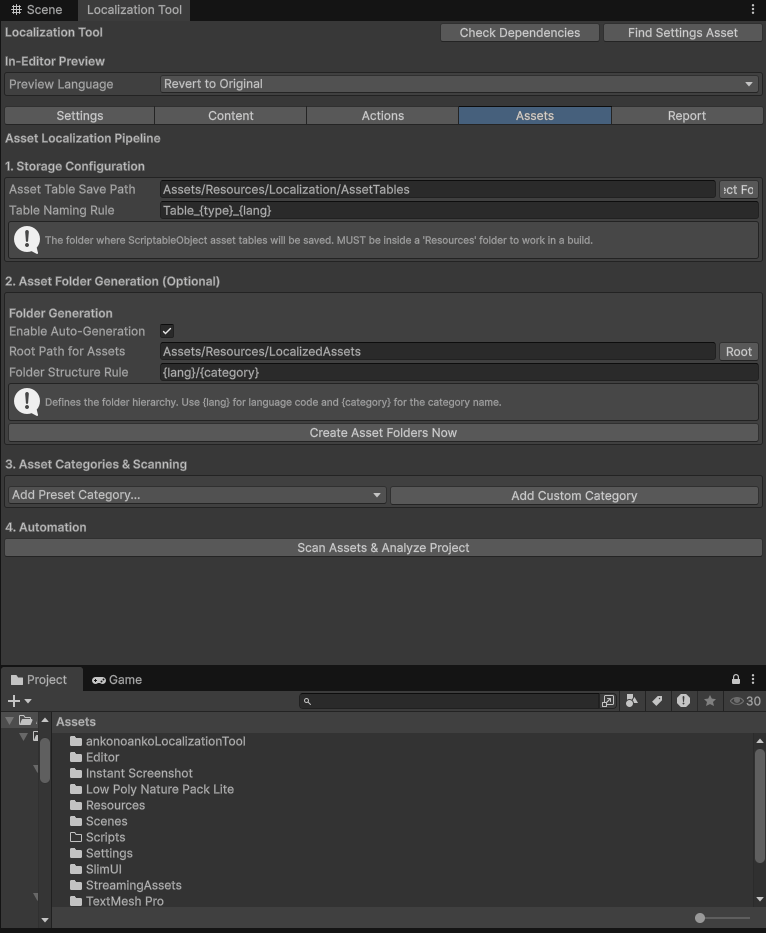Search by import log type icon
The width and height of the screenshot is (766, 933).
pyautogui.click(x=683, y=701)
